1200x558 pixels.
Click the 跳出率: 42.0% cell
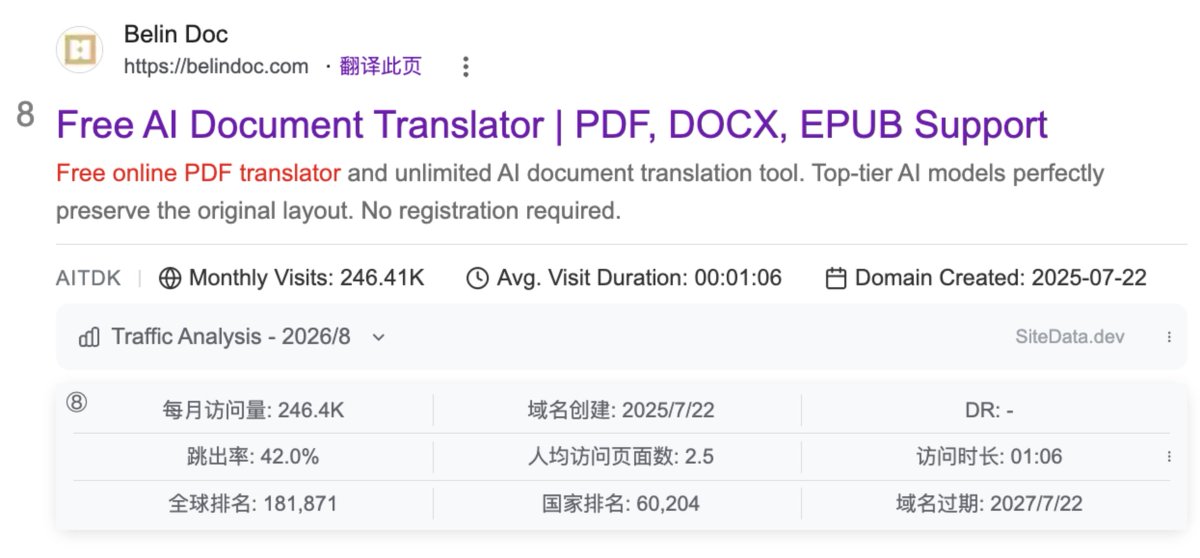(x=253, y=457)
